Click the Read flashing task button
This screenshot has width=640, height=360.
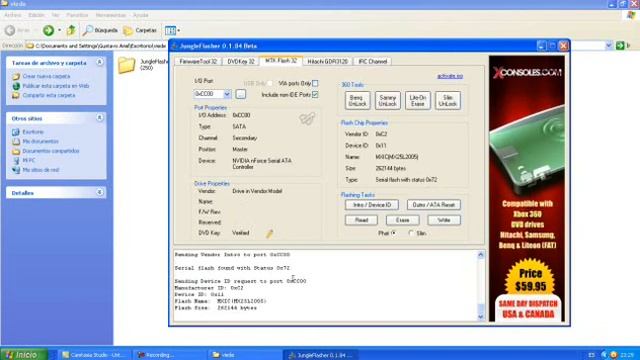point(361,220)
